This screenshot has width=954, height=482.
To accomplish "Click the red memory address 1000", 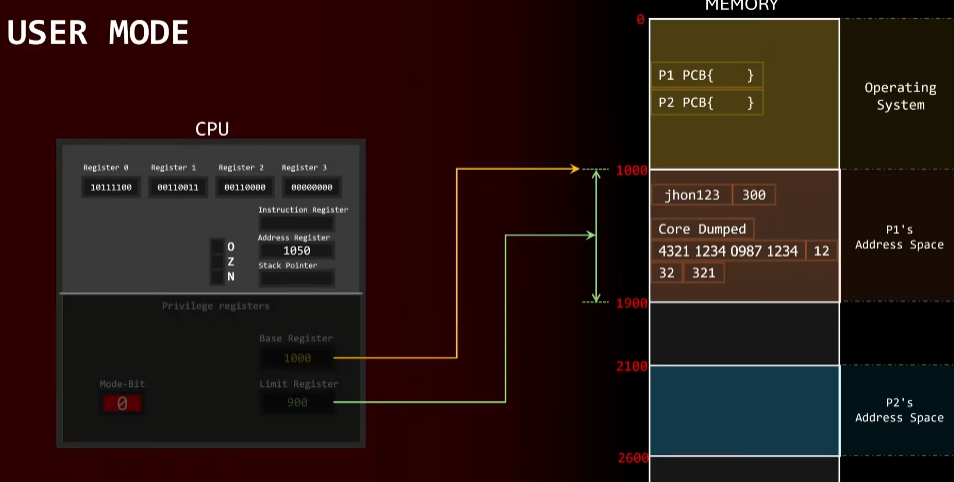I will 632,170.
